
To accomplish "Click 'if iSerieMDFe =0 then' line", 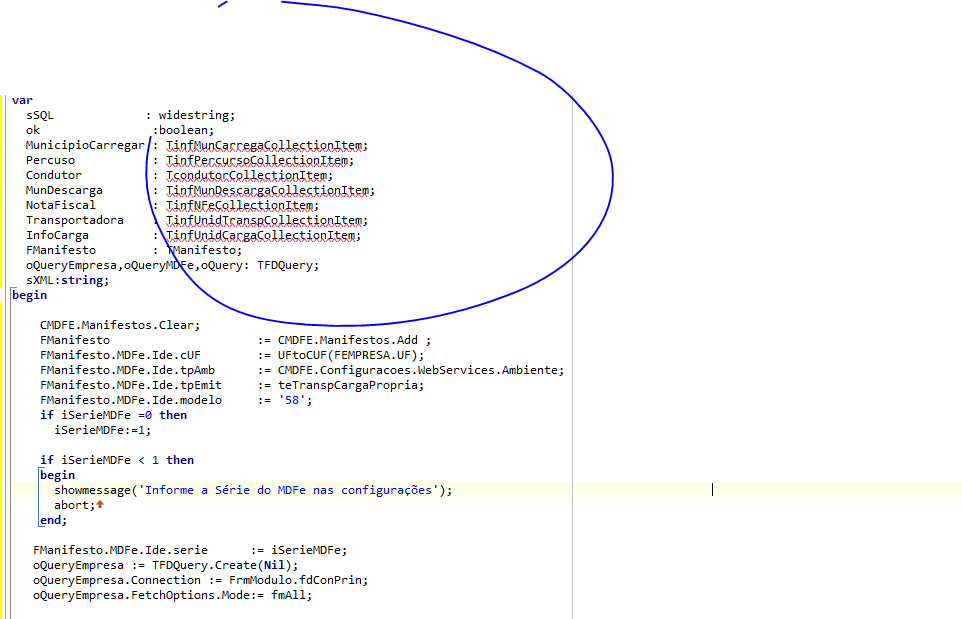I will tap(114, 415).
